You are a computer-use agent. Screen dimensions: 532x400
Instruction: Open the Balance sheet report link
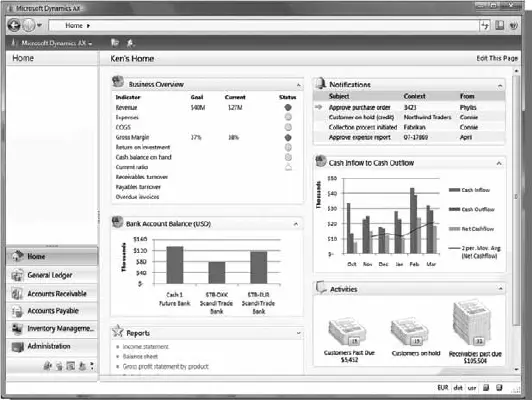click(x=140, y=357)
